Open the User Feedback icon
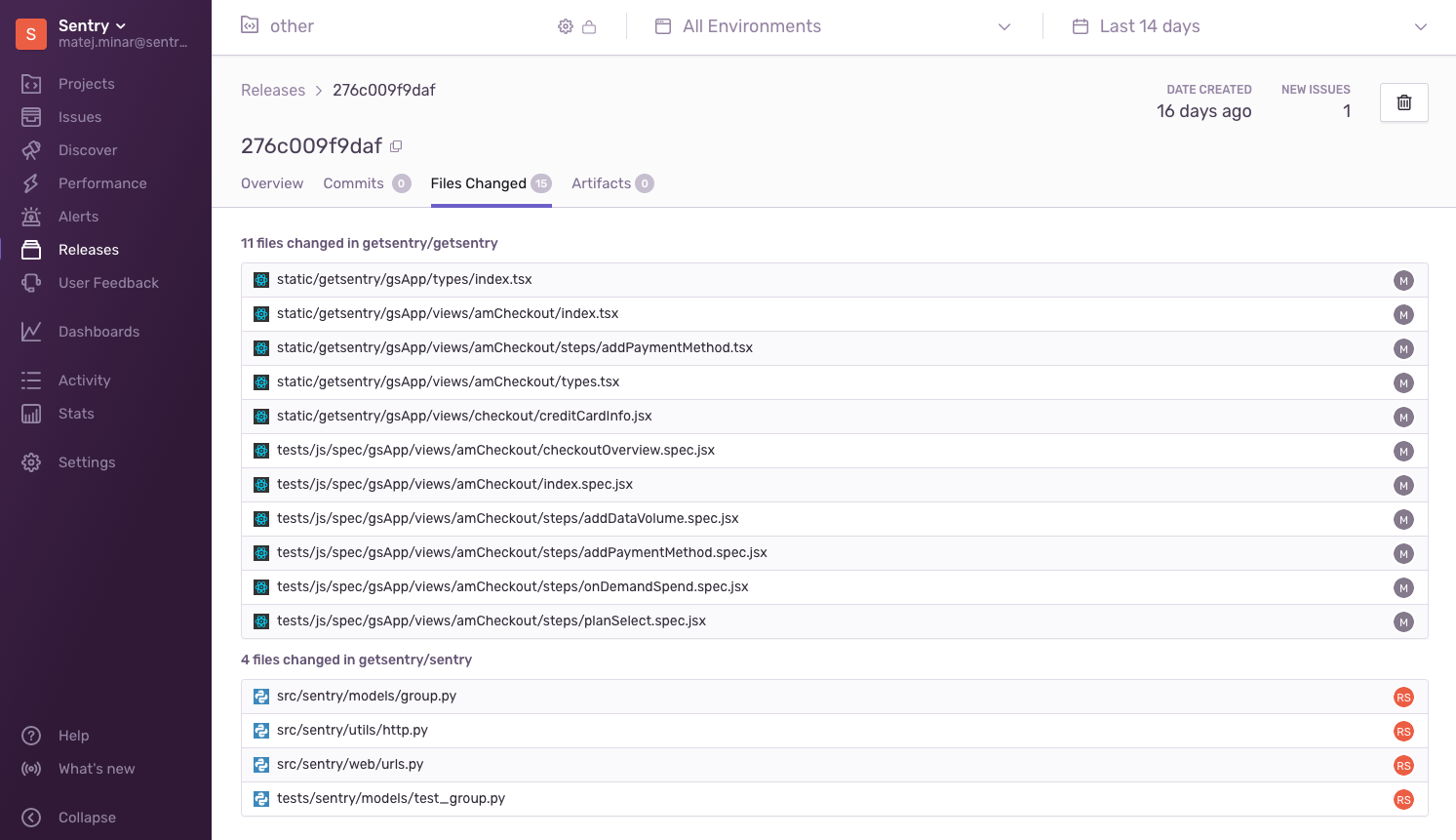This screenshot has width=1456, height=840. pyautogui.click(x=31, y=283)
